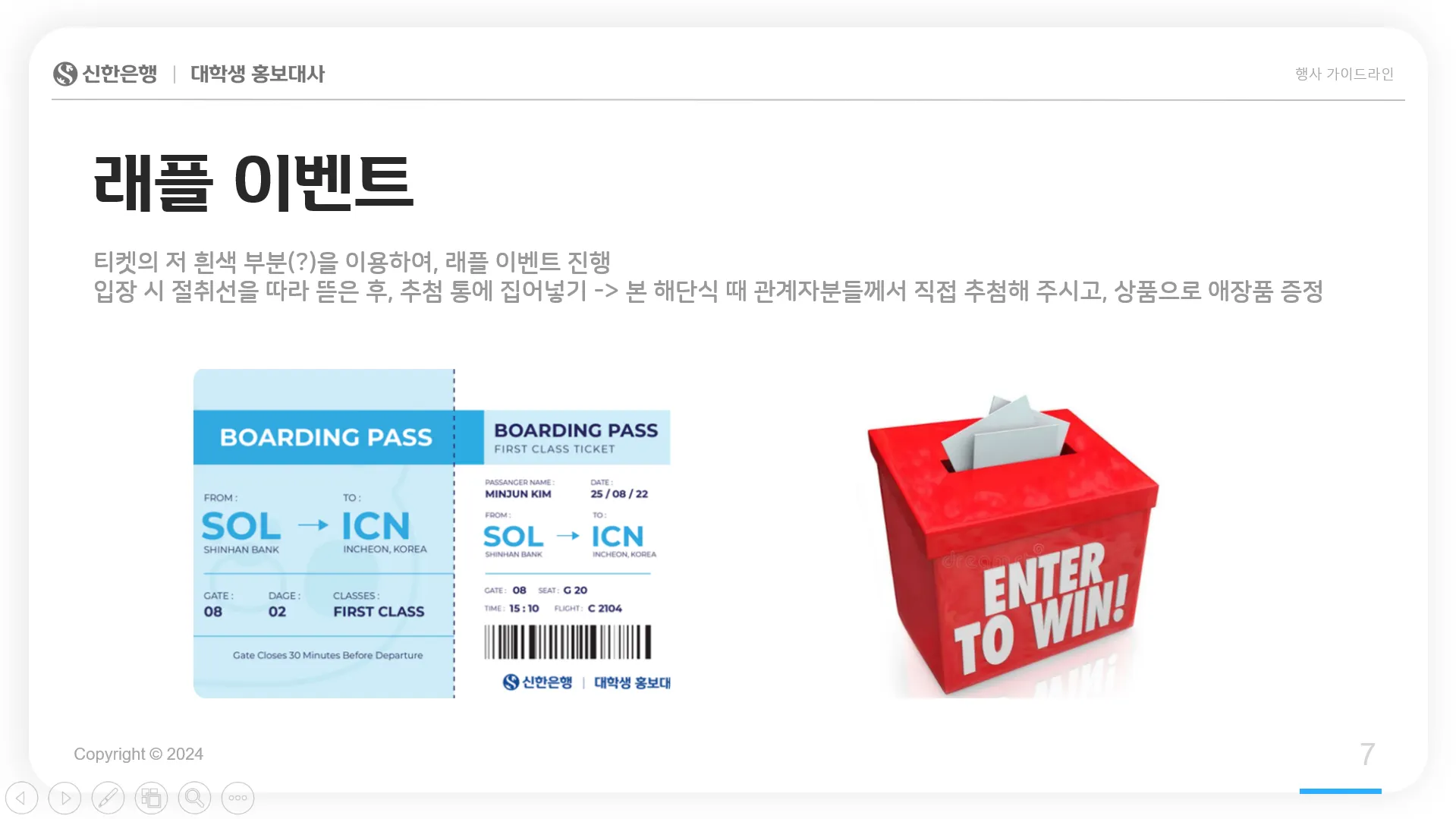Click the barcode on the boarding pass

568,642
